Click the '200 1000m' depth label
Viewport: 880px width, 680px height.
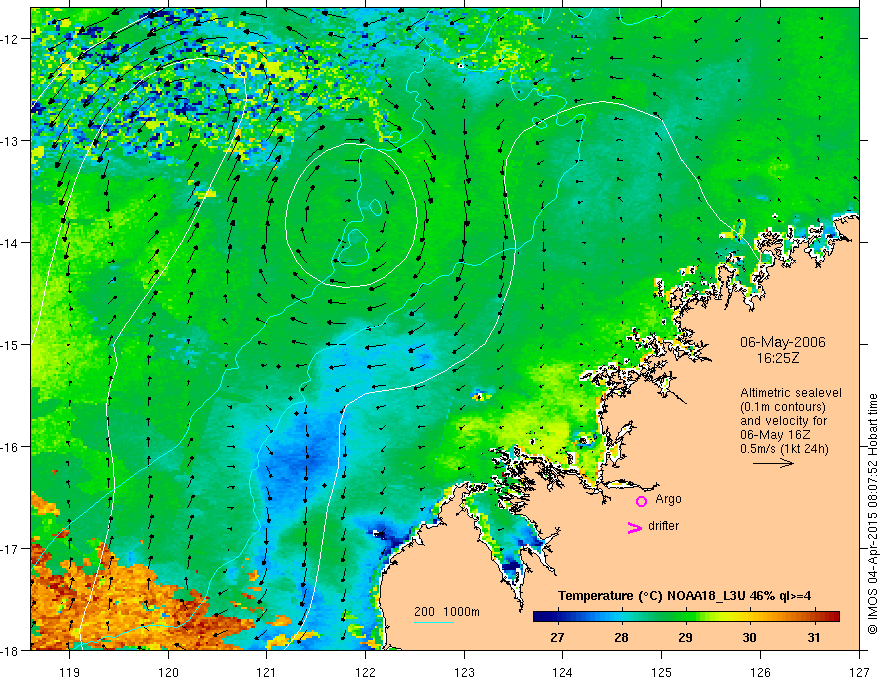[447, 612]
